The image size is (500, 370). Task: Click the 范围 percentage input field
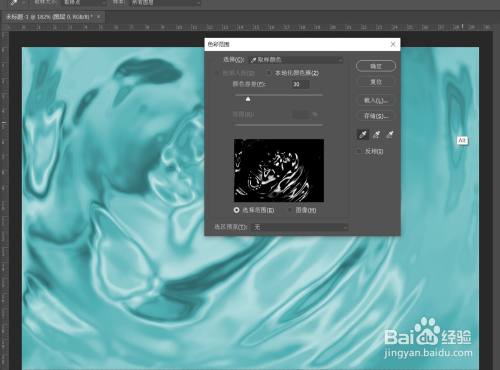301,115
